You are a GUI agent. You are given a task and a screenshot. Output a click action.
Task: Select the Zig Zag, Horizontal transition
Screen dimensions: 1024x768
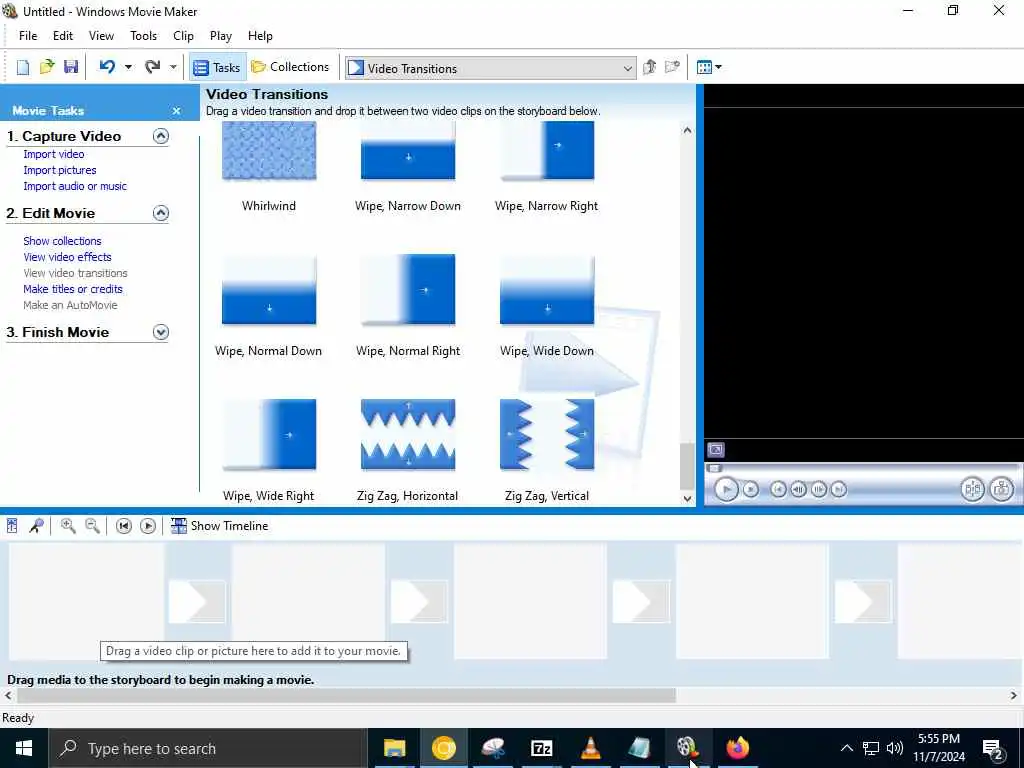[x=408, y=435]
